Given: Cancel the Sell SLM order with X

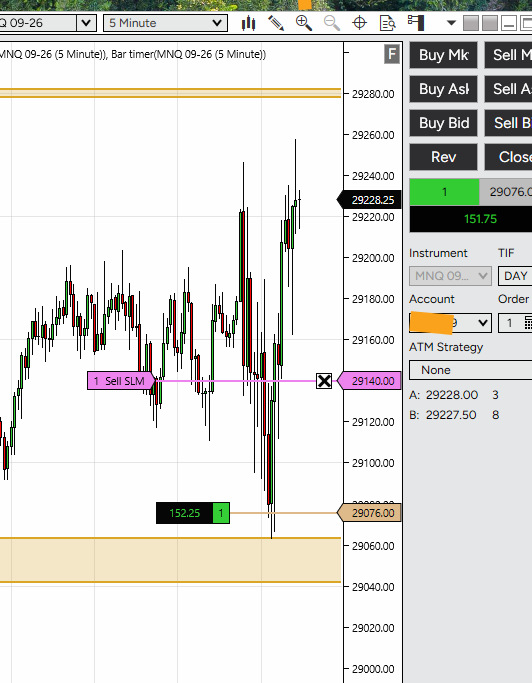Looking at the screenshot, I should pyautogui.click(x=324, y=381).
